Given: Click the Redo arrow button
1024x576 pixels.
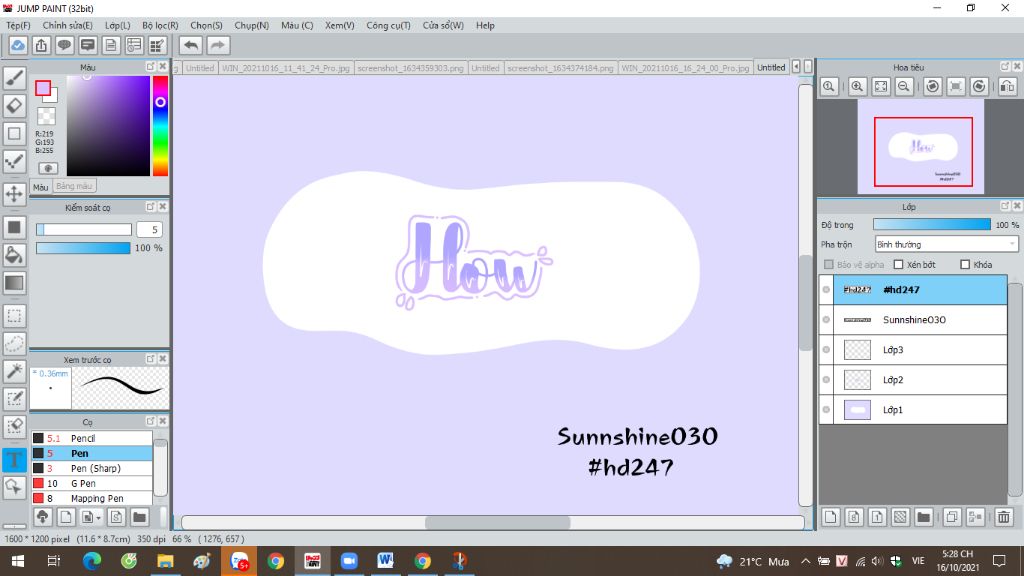Looking at the screenshot, I should click(x=218, y=45).
